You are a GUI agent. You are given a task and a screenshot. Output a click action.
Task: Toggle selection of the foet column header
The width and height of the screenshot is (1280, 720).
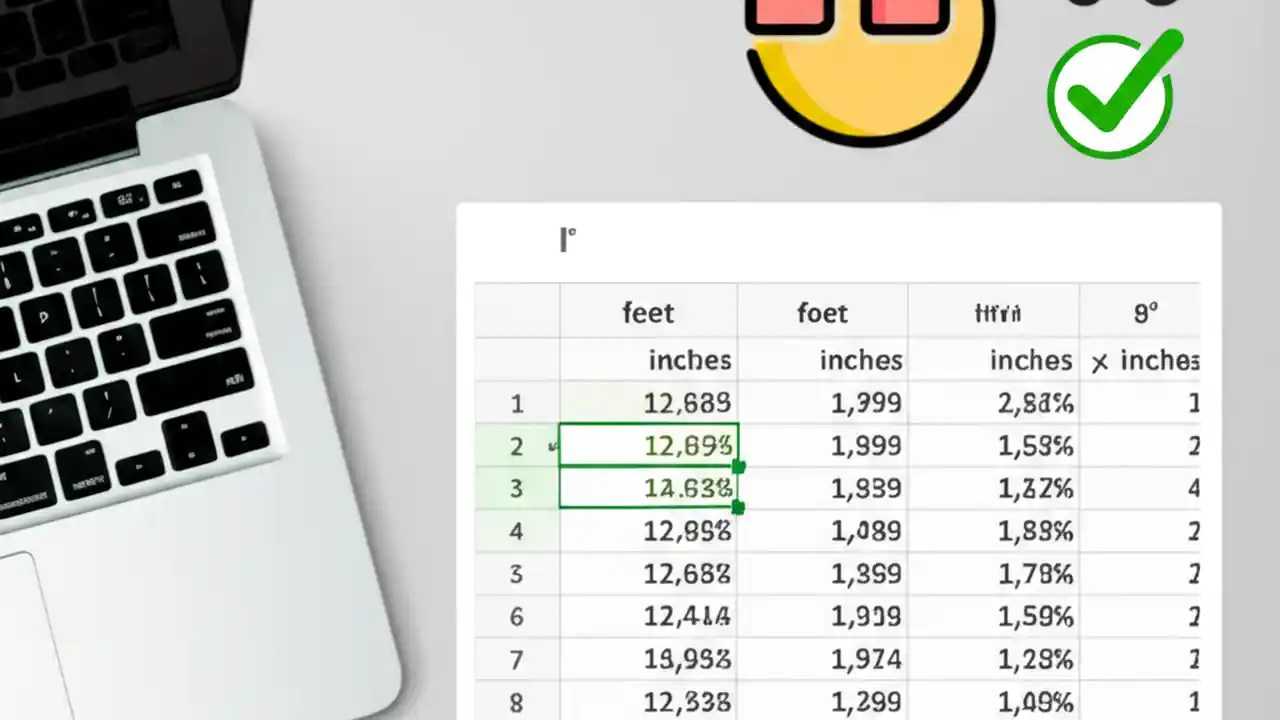822,312
